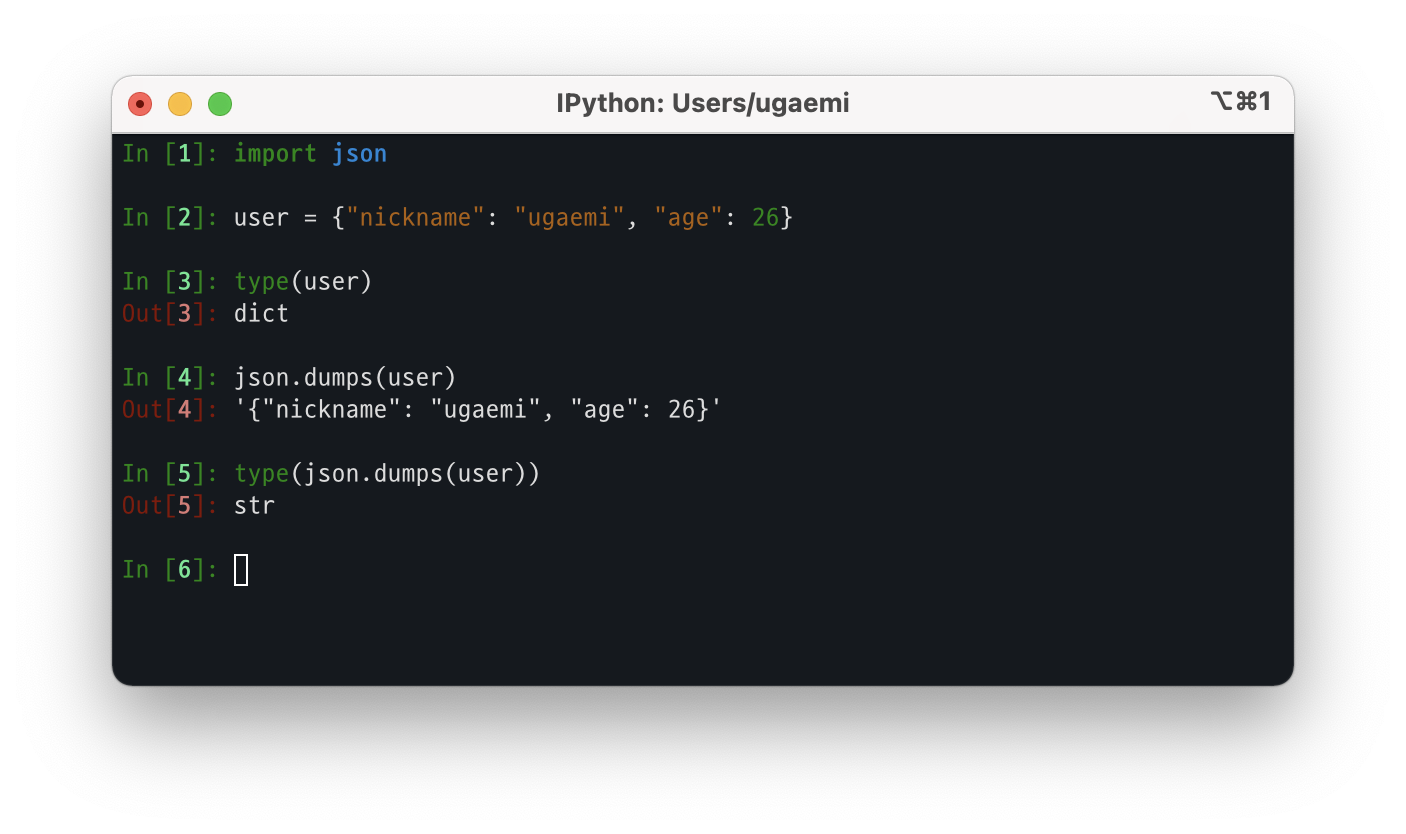
Task: Click the In [6] prompt
Action: pos(171,570)
